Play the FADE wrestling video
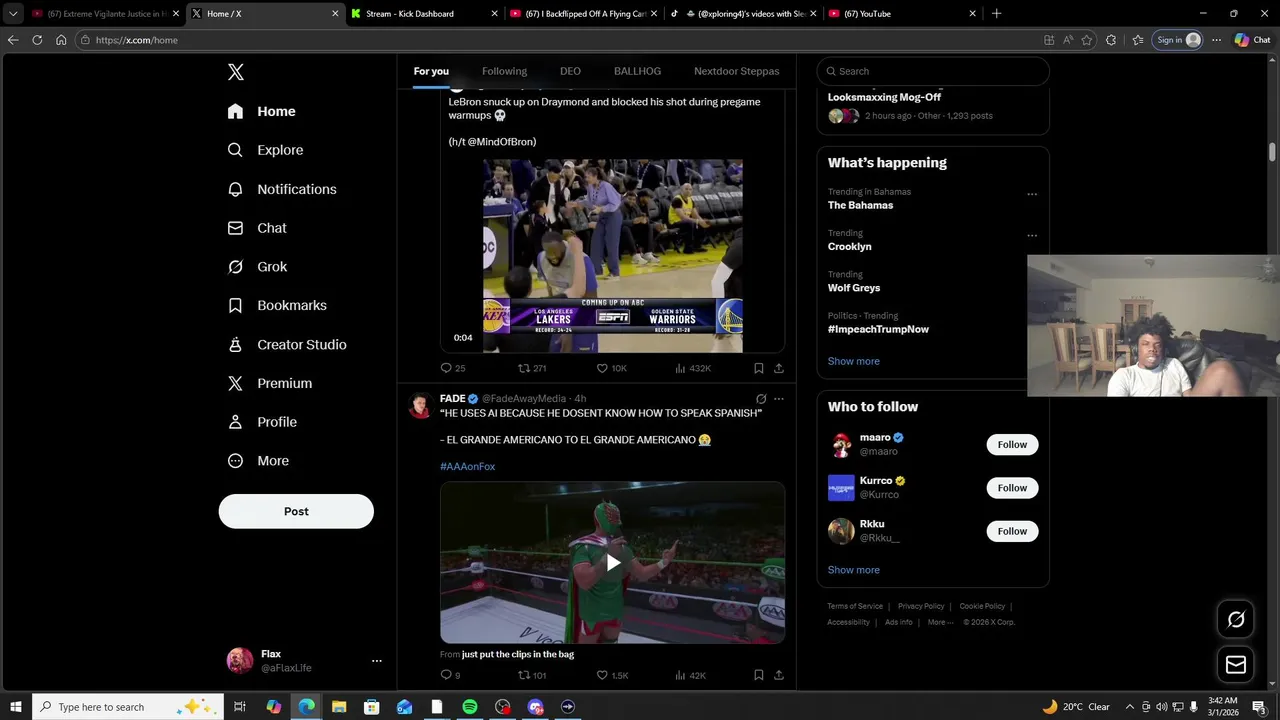The width and height of the screenshot is (1280, 720). click(612, 562)
